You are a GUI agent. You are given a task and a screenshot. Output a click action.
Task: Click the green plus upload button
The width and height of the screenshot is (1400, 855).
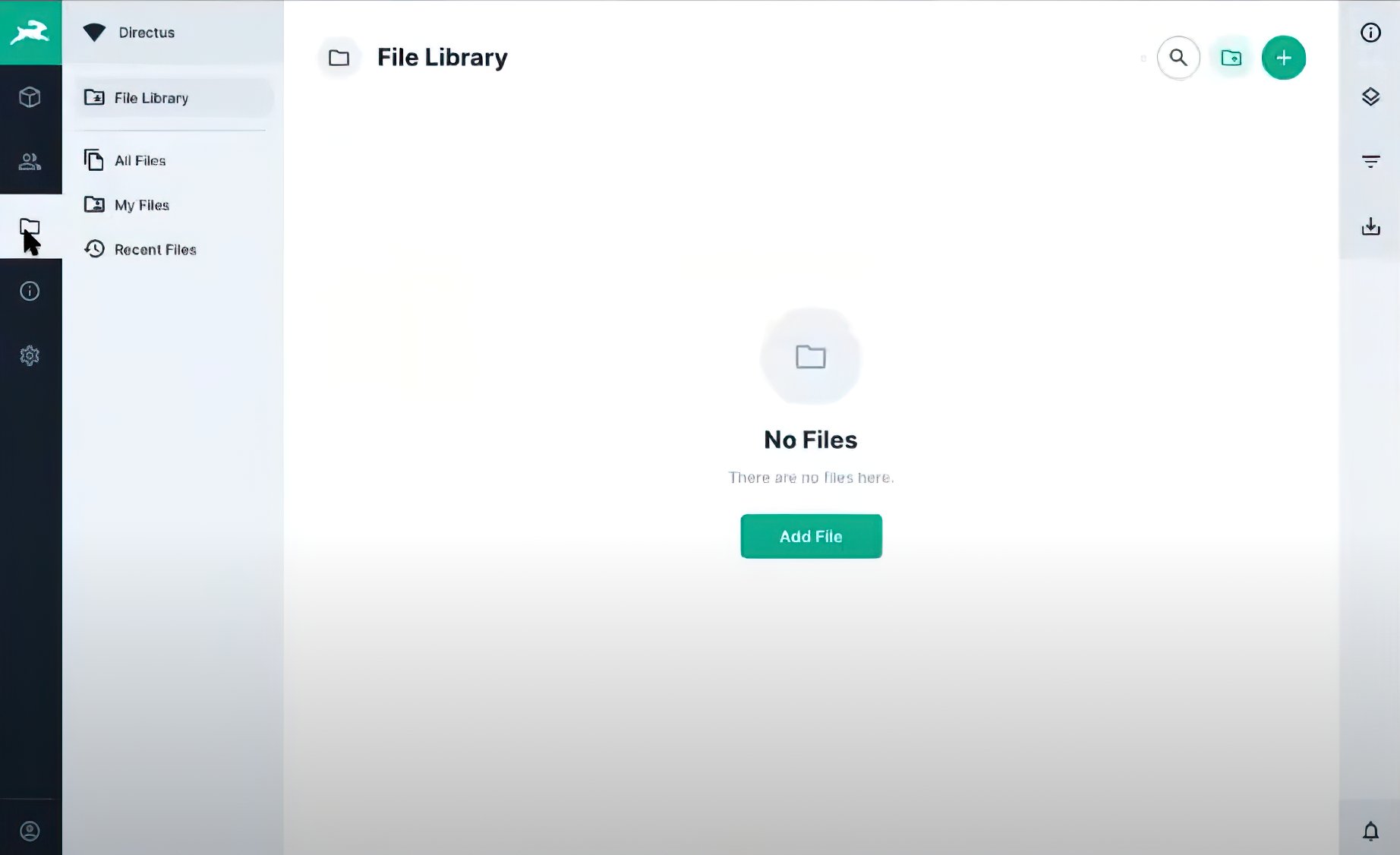tap(1283, 58)
